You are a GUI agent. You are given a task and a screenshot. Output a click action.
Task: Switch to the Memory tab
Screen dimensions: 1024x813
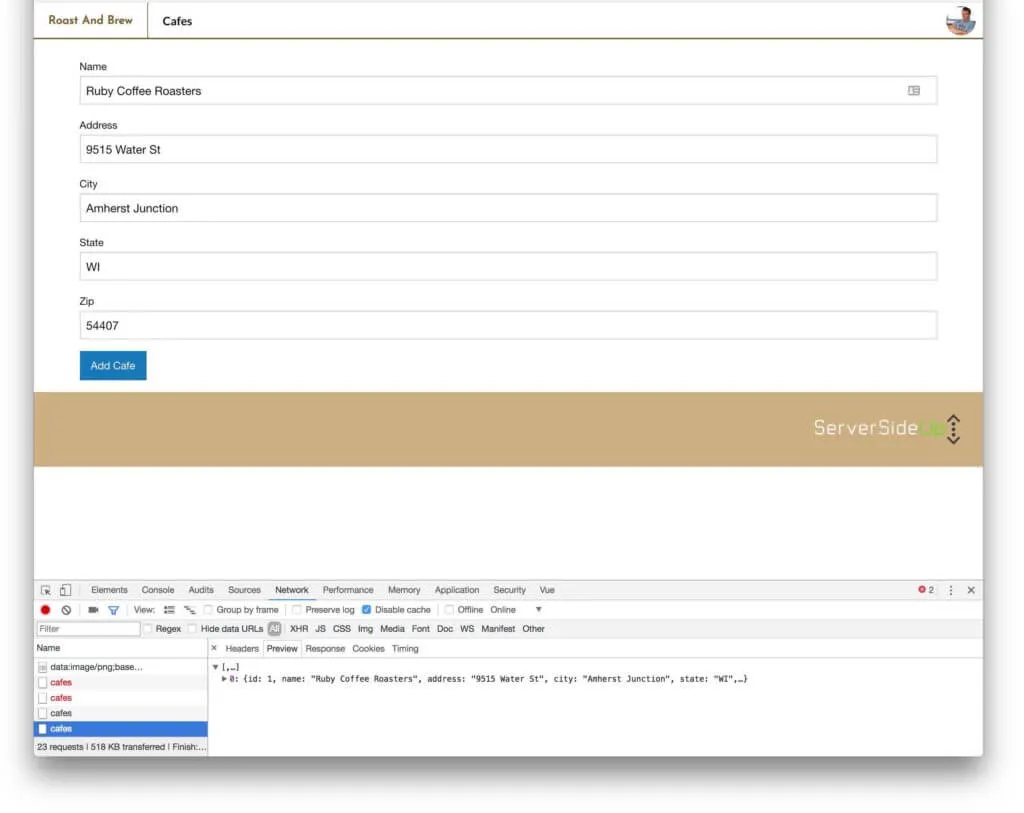click(x=404, y=590)
